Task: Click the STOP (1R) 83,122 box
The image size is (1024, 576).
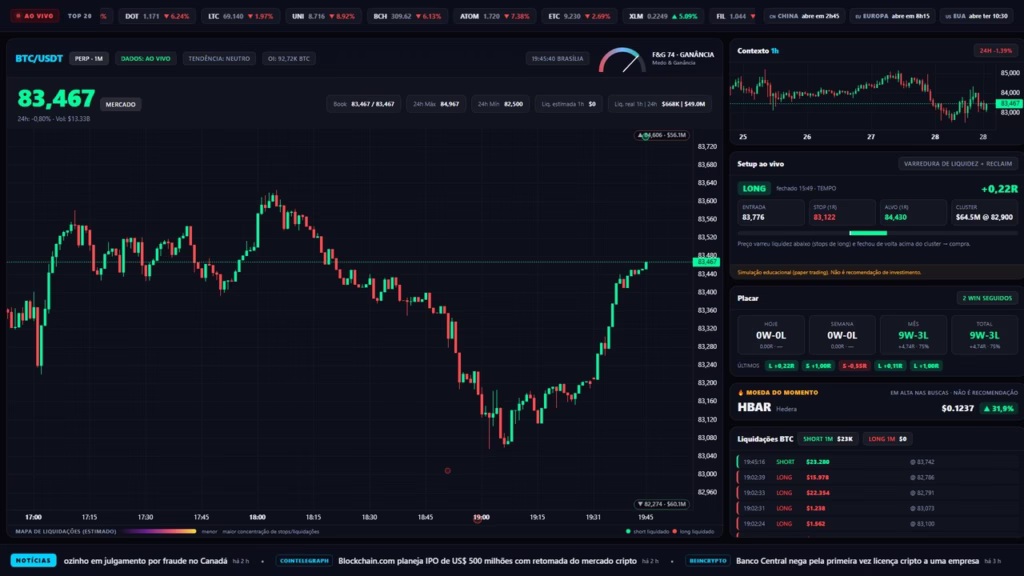Action: click(842, 213)
